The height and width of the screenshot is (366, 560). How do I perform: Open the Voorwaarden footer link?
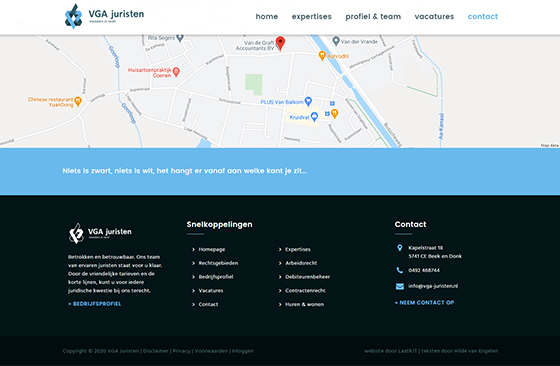(211, 351)
